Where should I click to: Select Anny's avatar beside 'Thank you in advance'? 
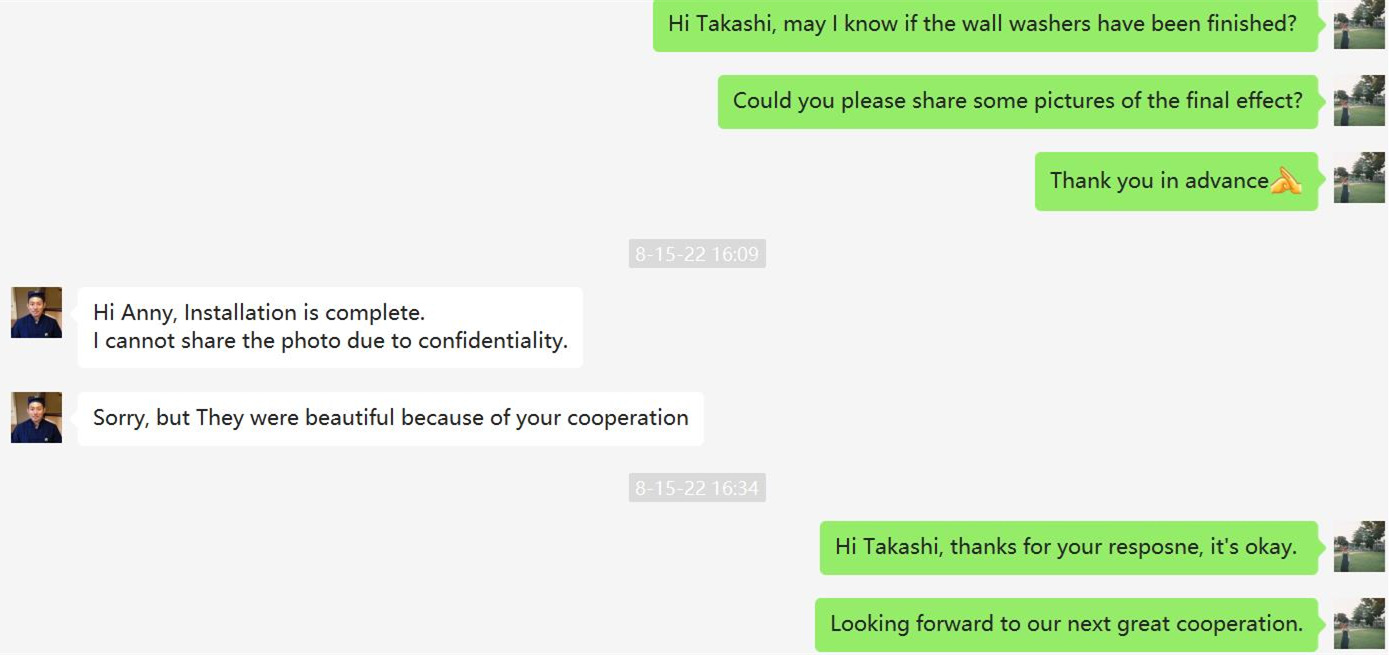[x=1359, y=181]
